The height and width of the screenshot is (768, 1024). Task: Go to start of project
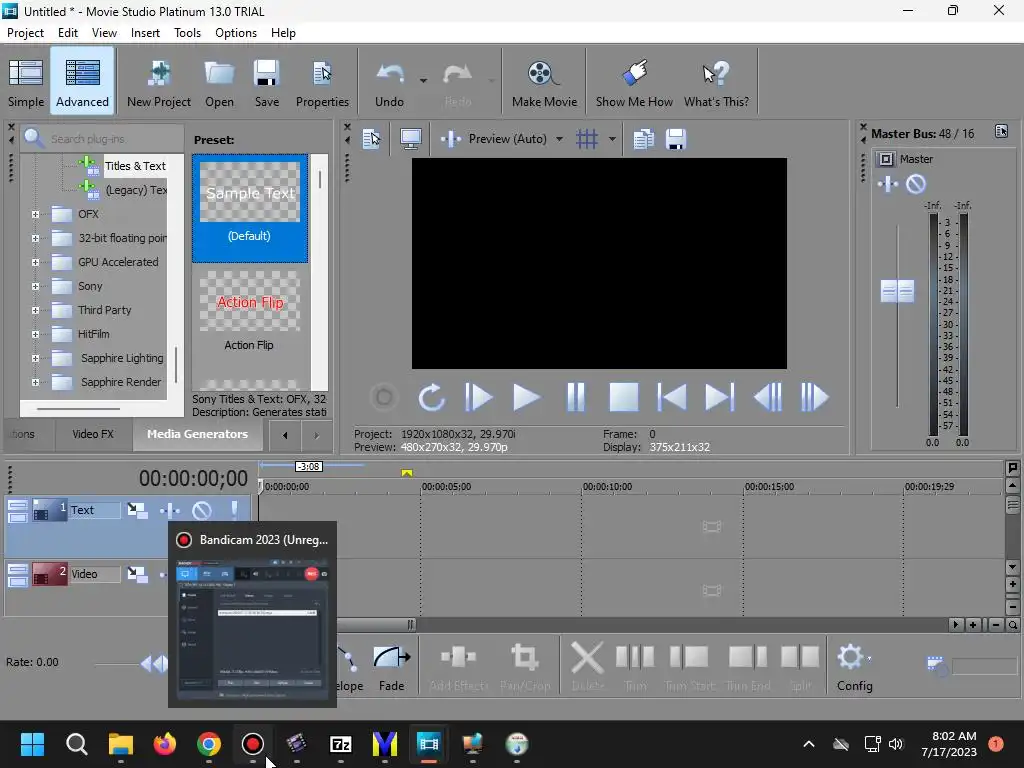coord(671,397)
